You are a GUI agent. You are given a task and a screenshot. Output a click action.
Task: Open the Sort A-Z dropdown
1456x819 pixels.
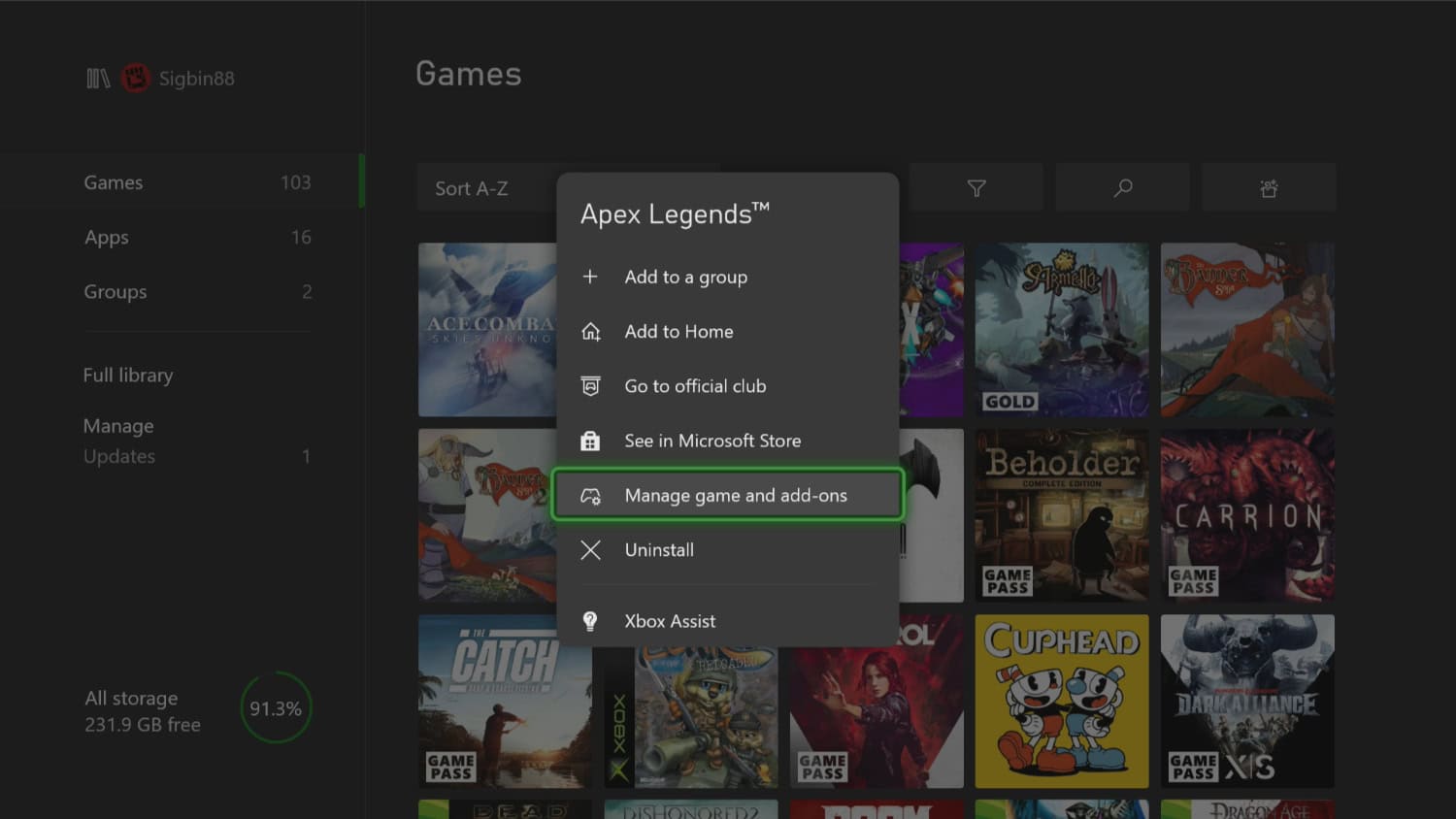click(x=487, y=188)
